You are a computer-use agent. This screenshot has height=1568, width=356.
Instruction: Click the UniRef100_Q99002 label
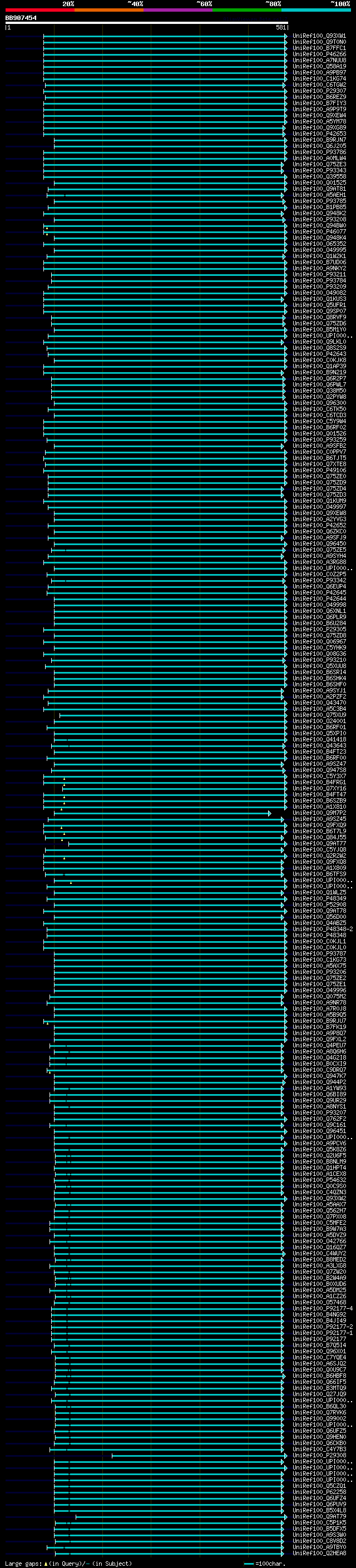[x=319, y=1419]
